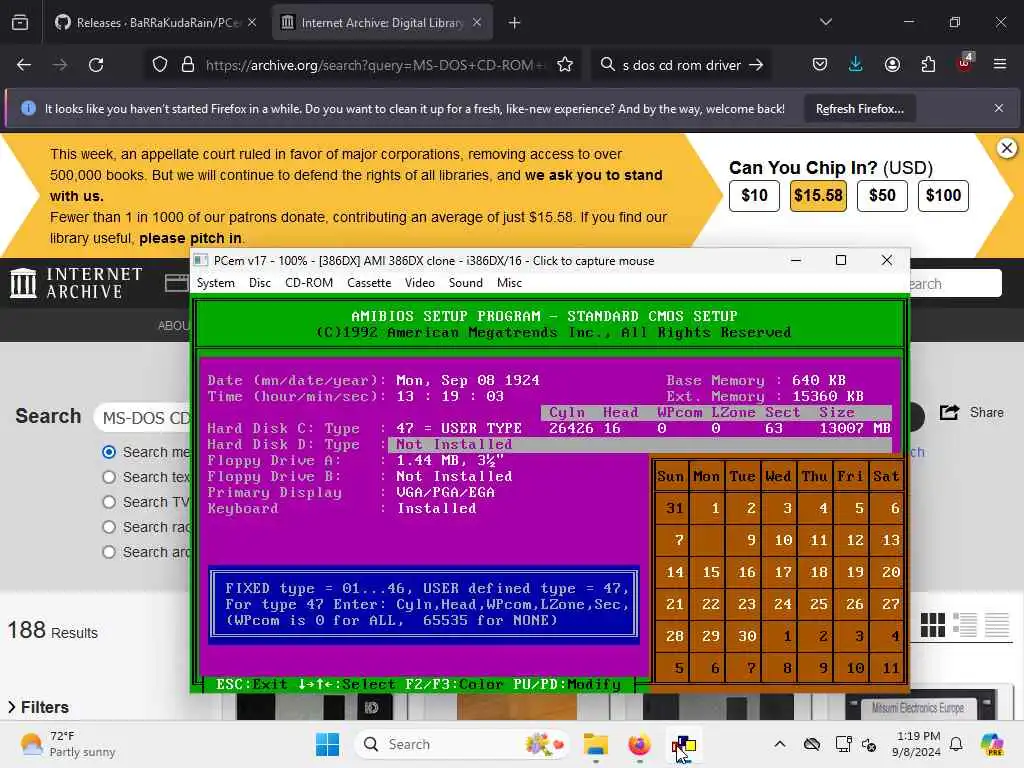Open PCem Video menu

pyautogui.click(x=419, y=283)
